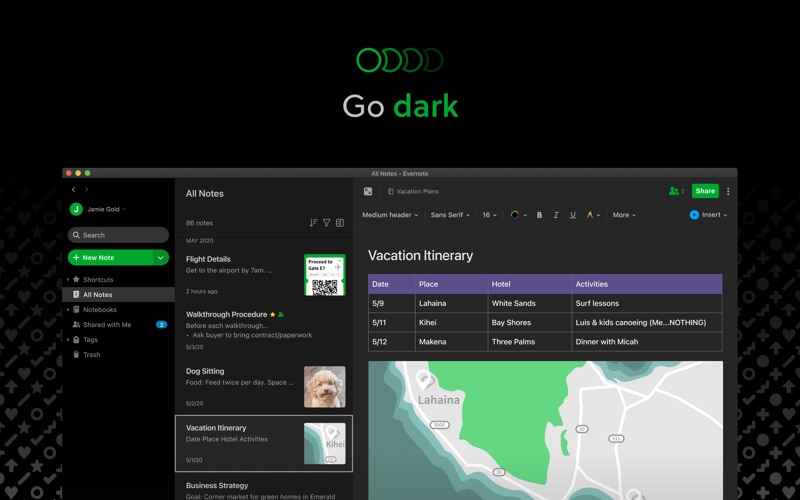Click the yellow star on Walkthrough Procedure
The height and width of the screenshot is (500, 800).
272,314
